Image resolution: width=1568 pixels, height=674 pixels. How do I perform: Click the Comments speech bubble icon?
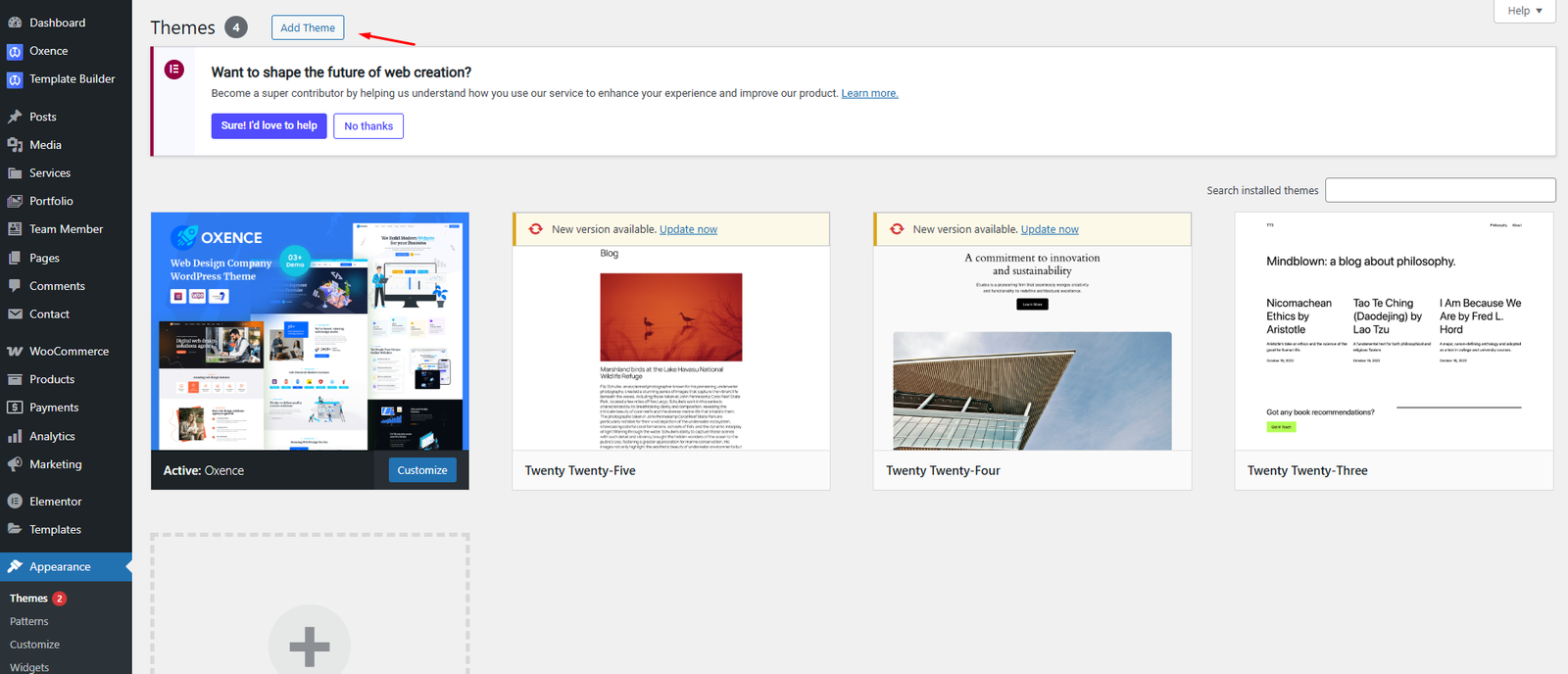pos(15,286)
